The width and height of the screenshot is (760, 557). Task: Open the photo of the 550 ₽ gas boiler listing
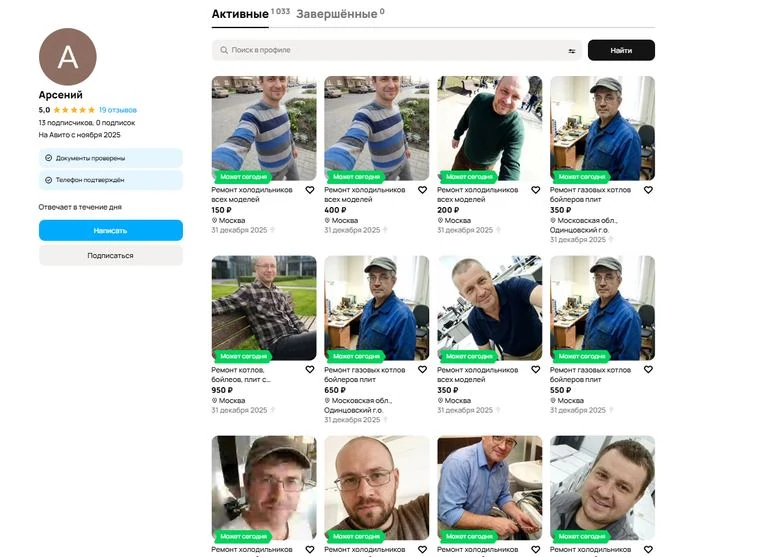602,308
